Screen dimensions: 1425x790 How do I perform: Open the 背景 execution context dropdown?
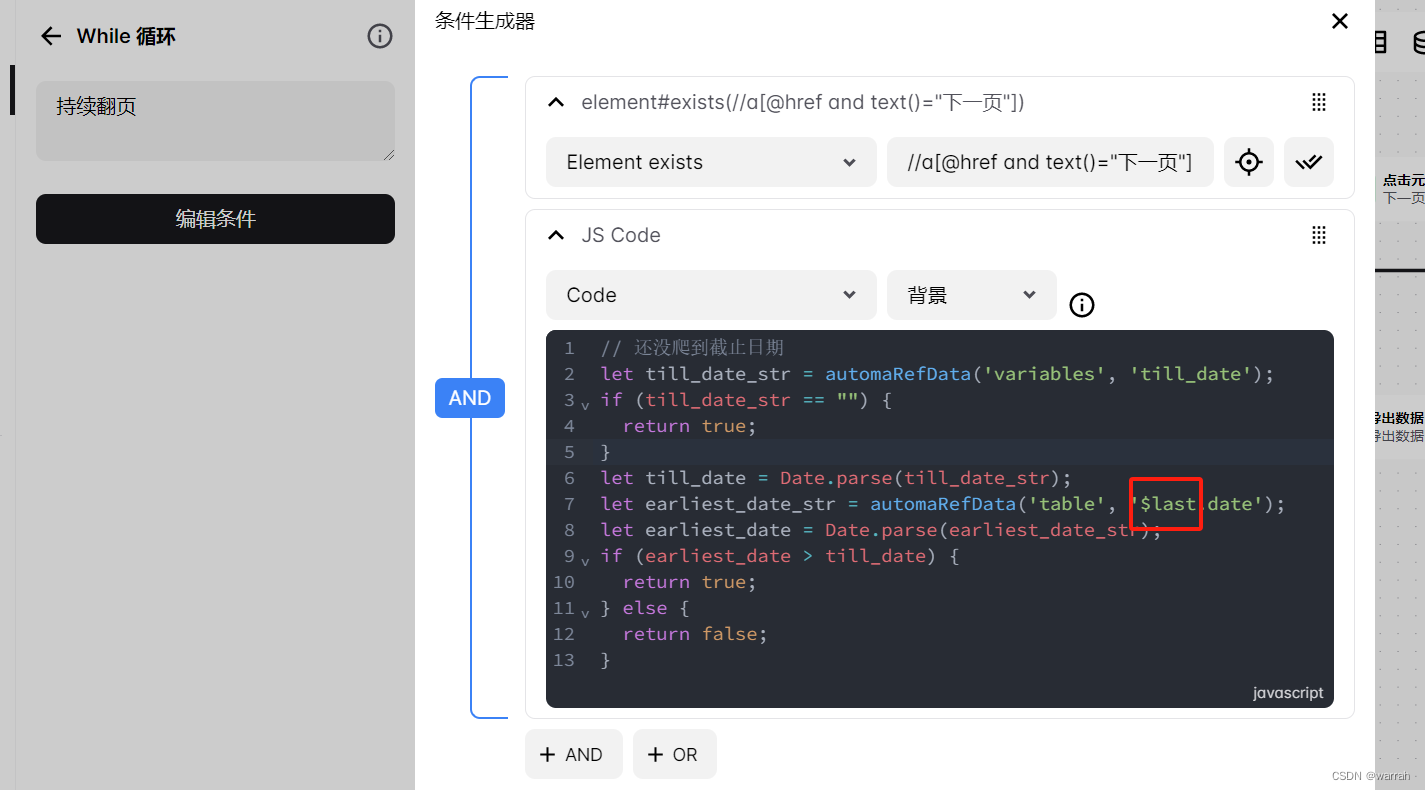(970, 295)
